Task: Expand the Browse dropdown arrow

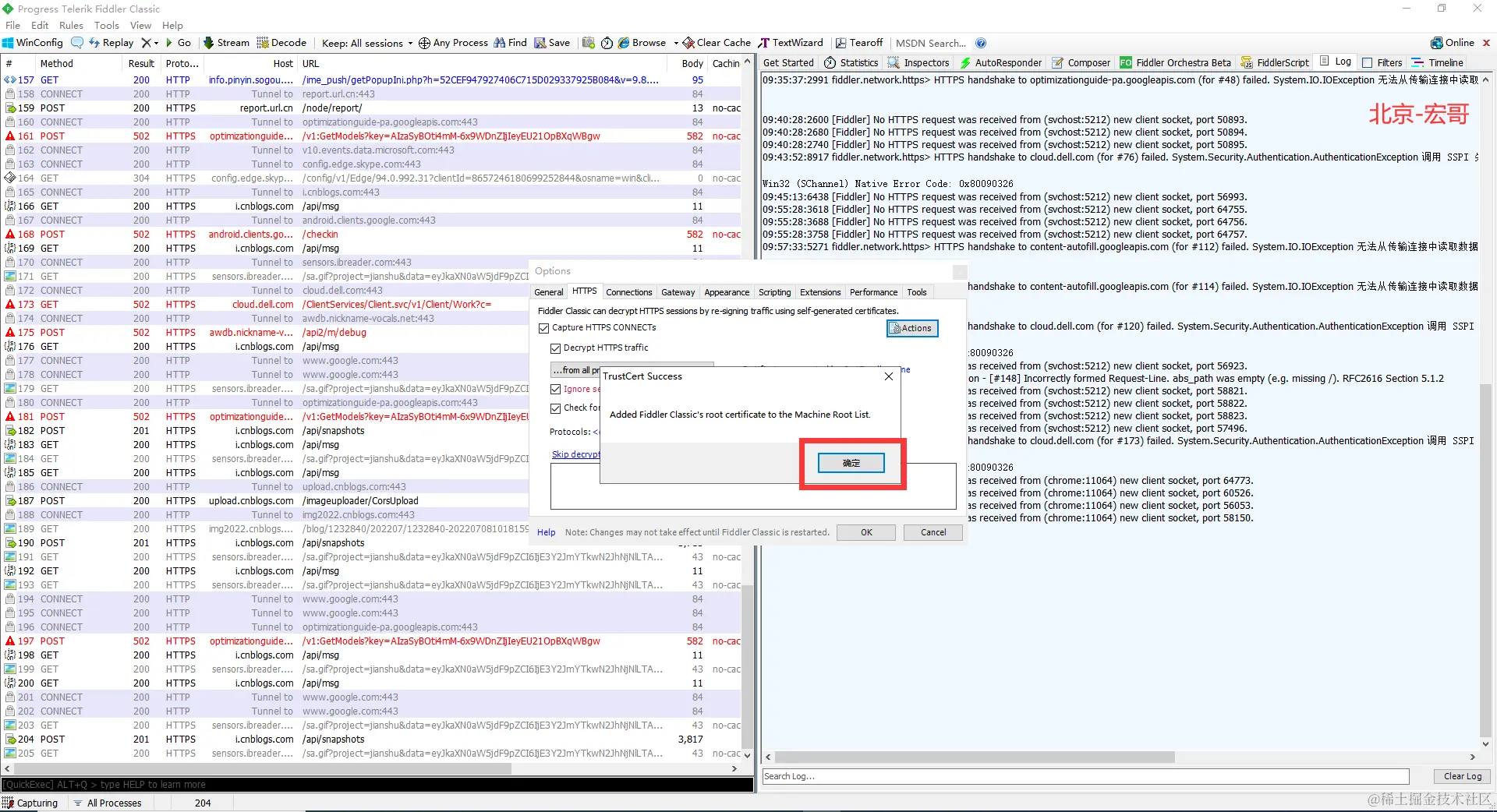Action: tap(676, 43)
